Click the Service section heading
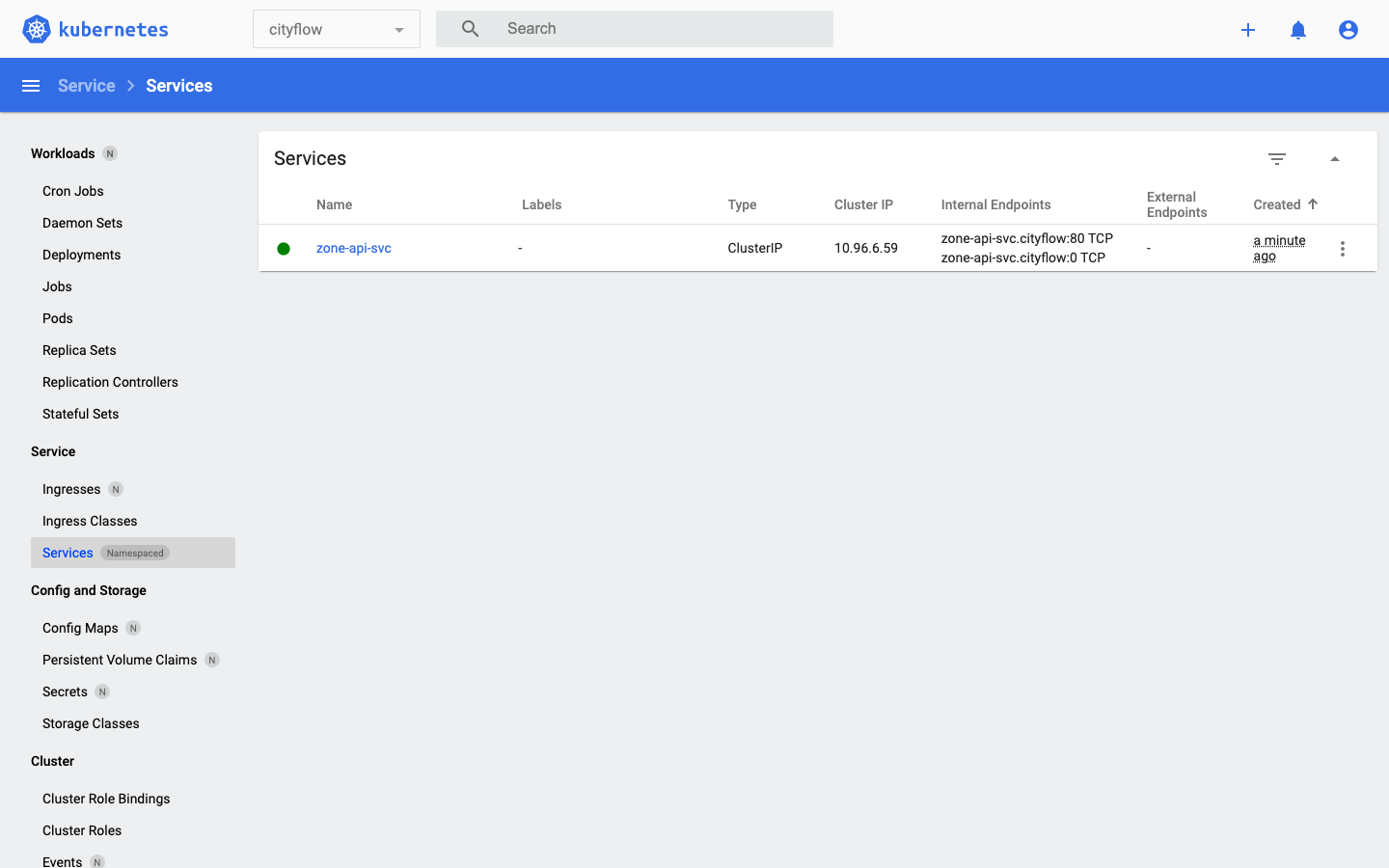The width and height of the screenshot is (1389, 868). coord(53,451)
